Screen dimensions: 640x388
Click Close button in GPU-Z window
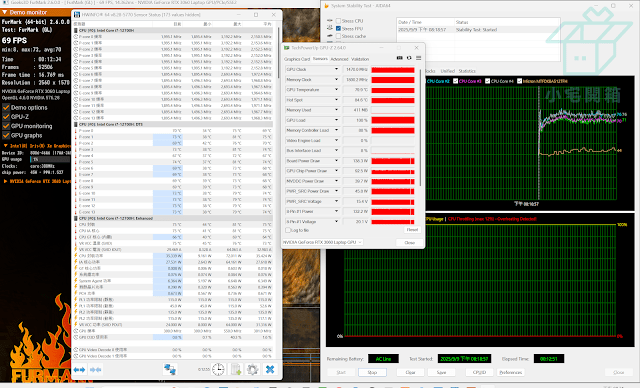tap(409, 242)
